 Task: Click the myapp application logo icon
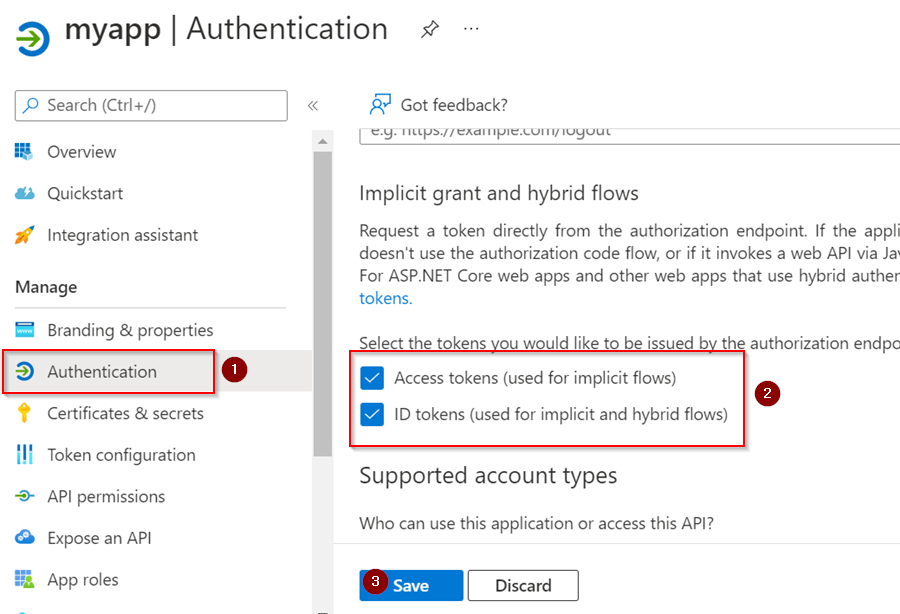[x=33, y=38]
